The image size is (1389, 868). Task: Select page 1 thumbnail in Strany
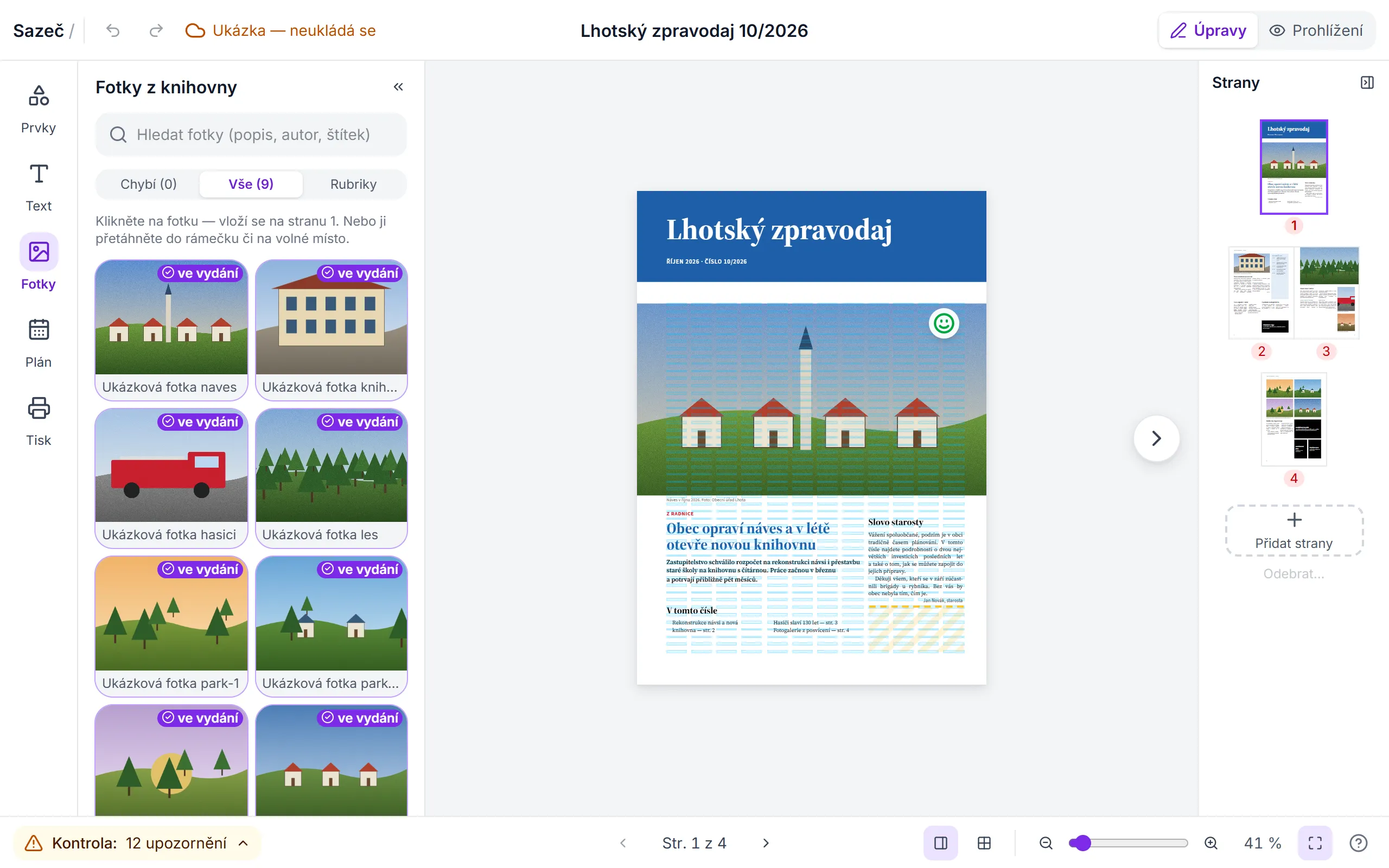click(1294, 167)
